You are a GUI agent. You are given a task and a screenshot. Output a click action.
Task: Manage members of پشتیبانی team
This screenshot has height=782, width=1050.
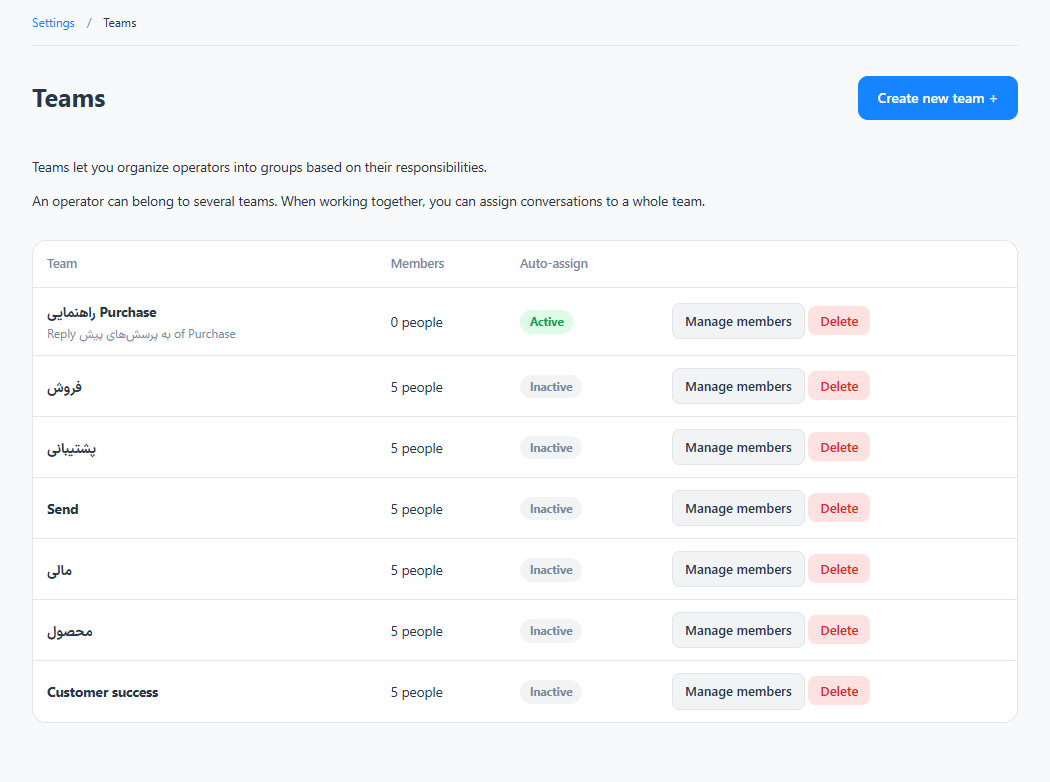coord(738,447)
